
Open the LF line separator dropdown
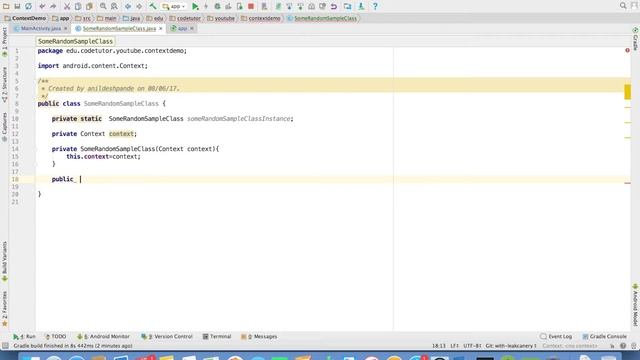454,346
